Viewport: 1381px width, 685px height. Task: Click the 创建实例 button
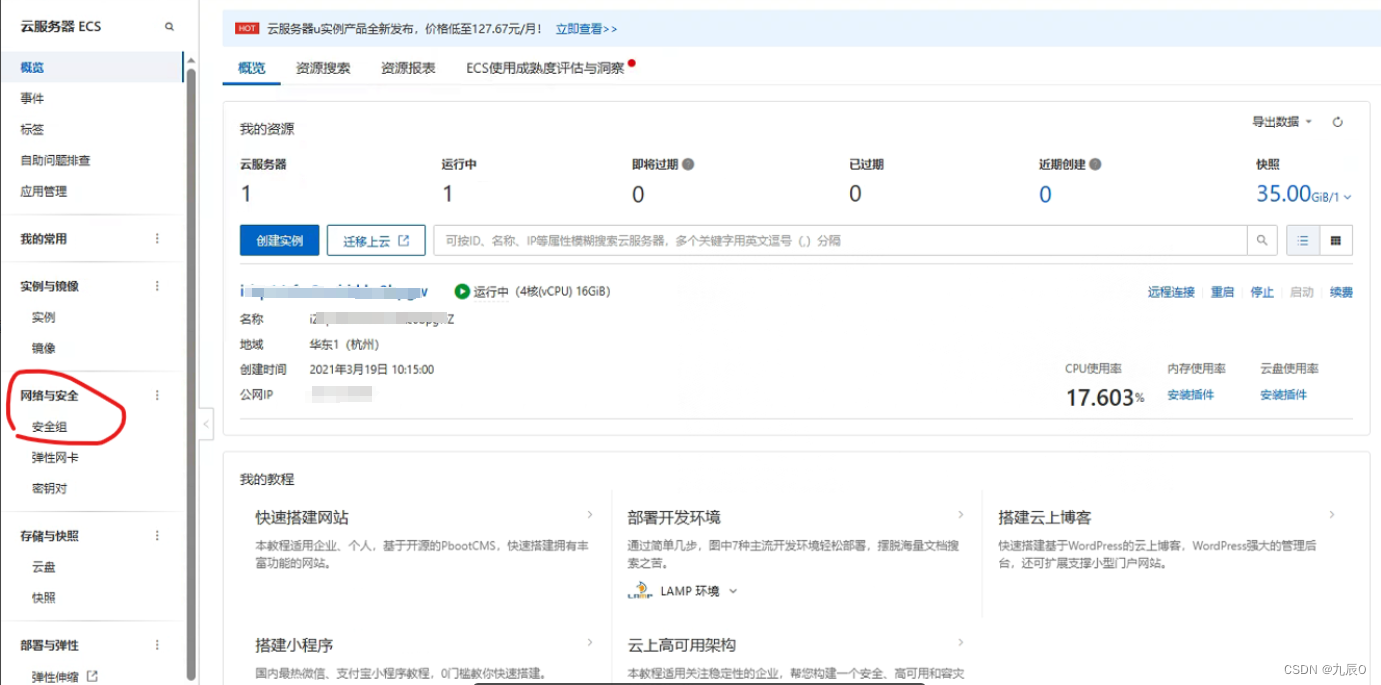[279, 240]
